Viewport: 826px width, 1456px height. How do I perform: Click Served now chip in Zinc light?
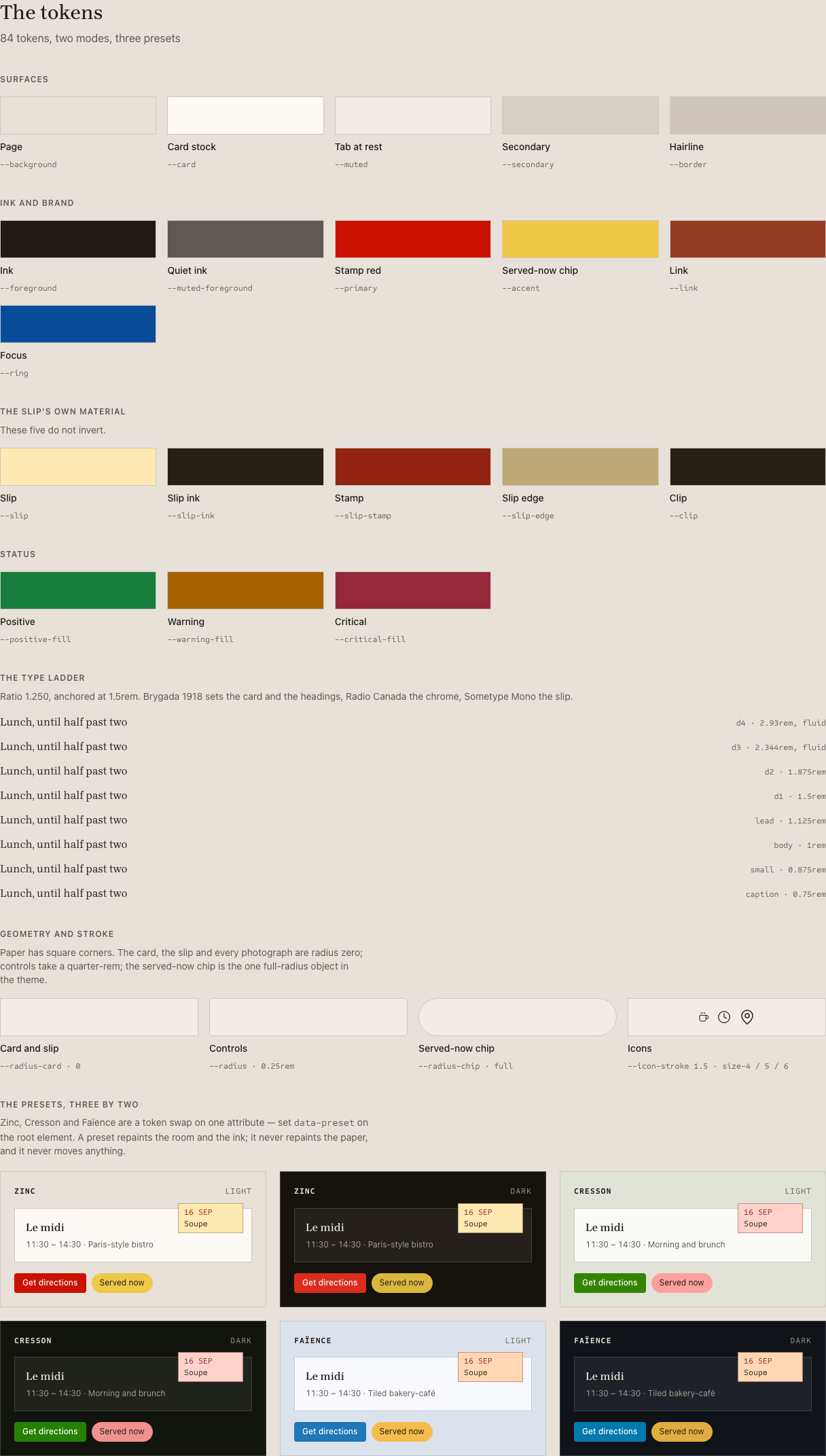(x=122, y=1283)
